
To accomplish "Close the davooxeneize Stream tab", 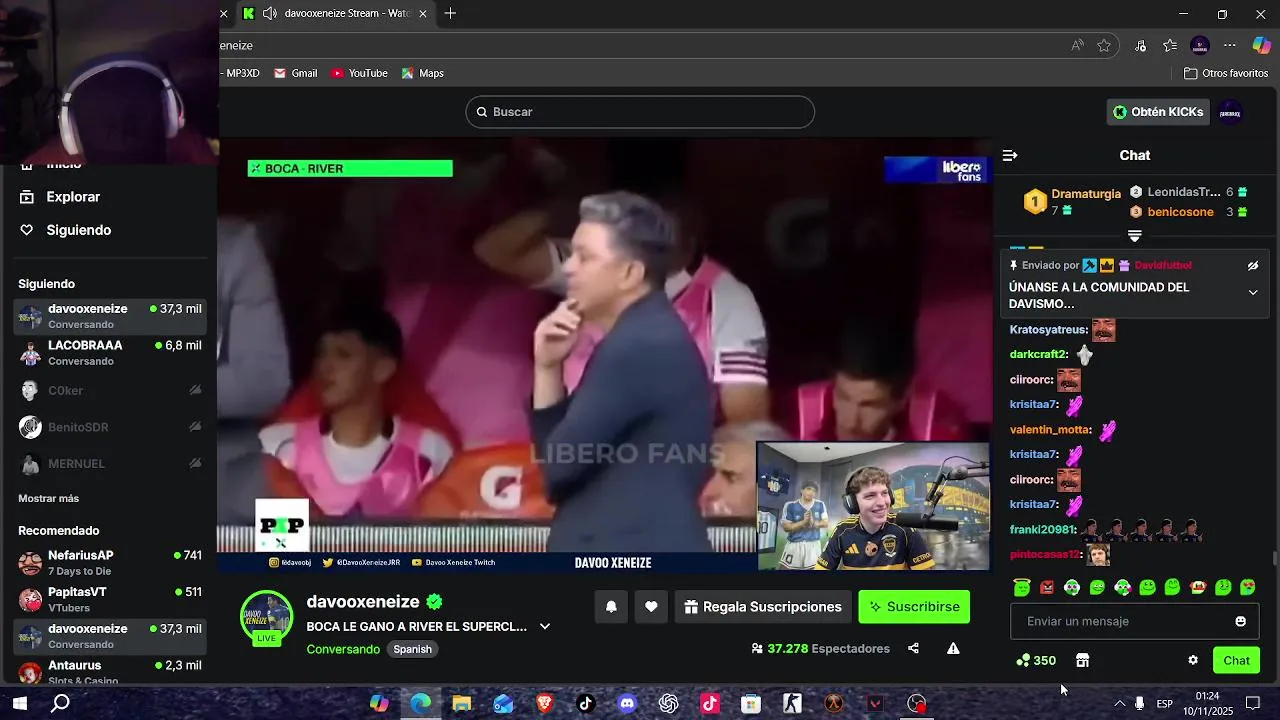I will (423, 14).
